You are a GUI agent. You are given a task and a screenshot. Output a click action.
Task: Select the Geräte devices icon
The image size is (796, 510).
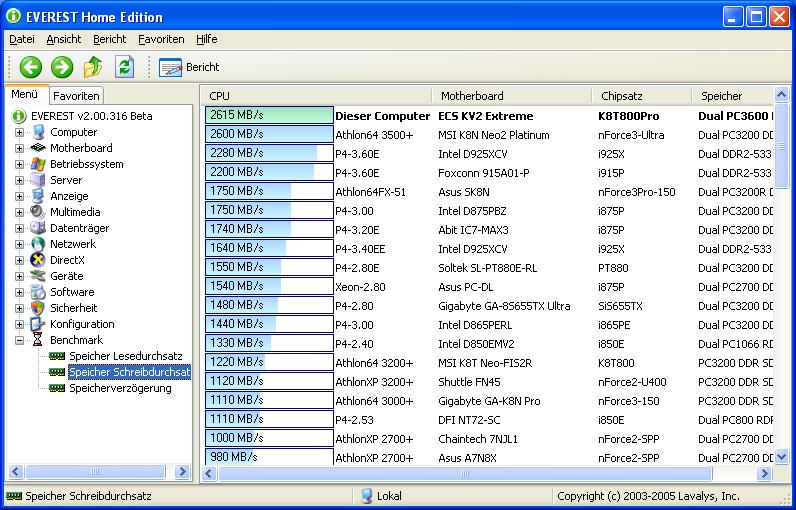point(38,276)
